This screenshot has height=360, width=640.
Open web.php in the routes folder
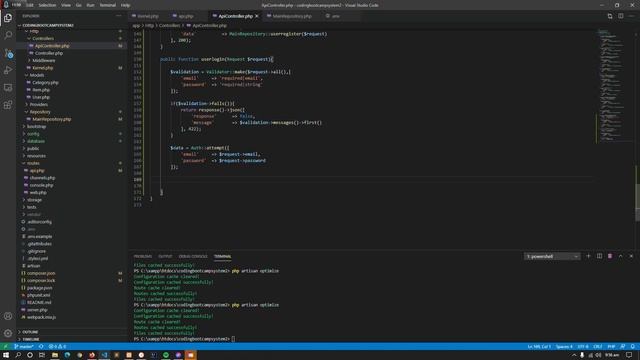coord(38,193)
